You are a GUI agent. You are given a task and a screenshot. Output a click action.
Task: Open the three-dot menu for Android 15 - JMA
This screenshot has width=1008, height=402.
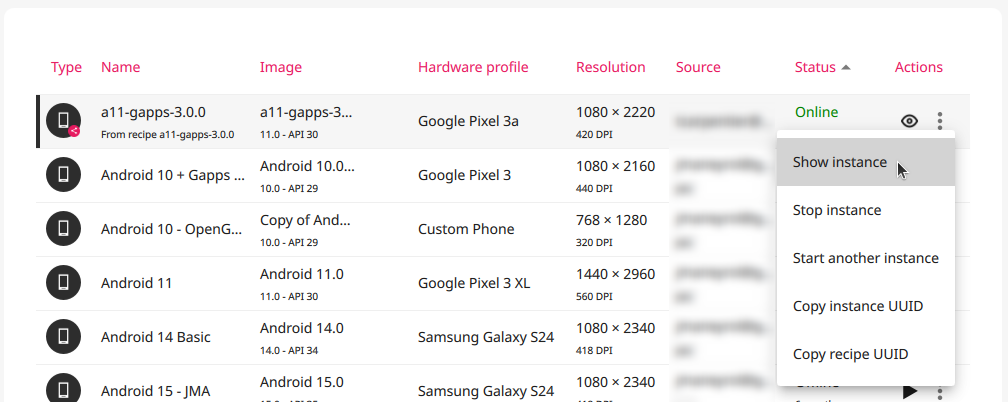click(x=940, y=391)
